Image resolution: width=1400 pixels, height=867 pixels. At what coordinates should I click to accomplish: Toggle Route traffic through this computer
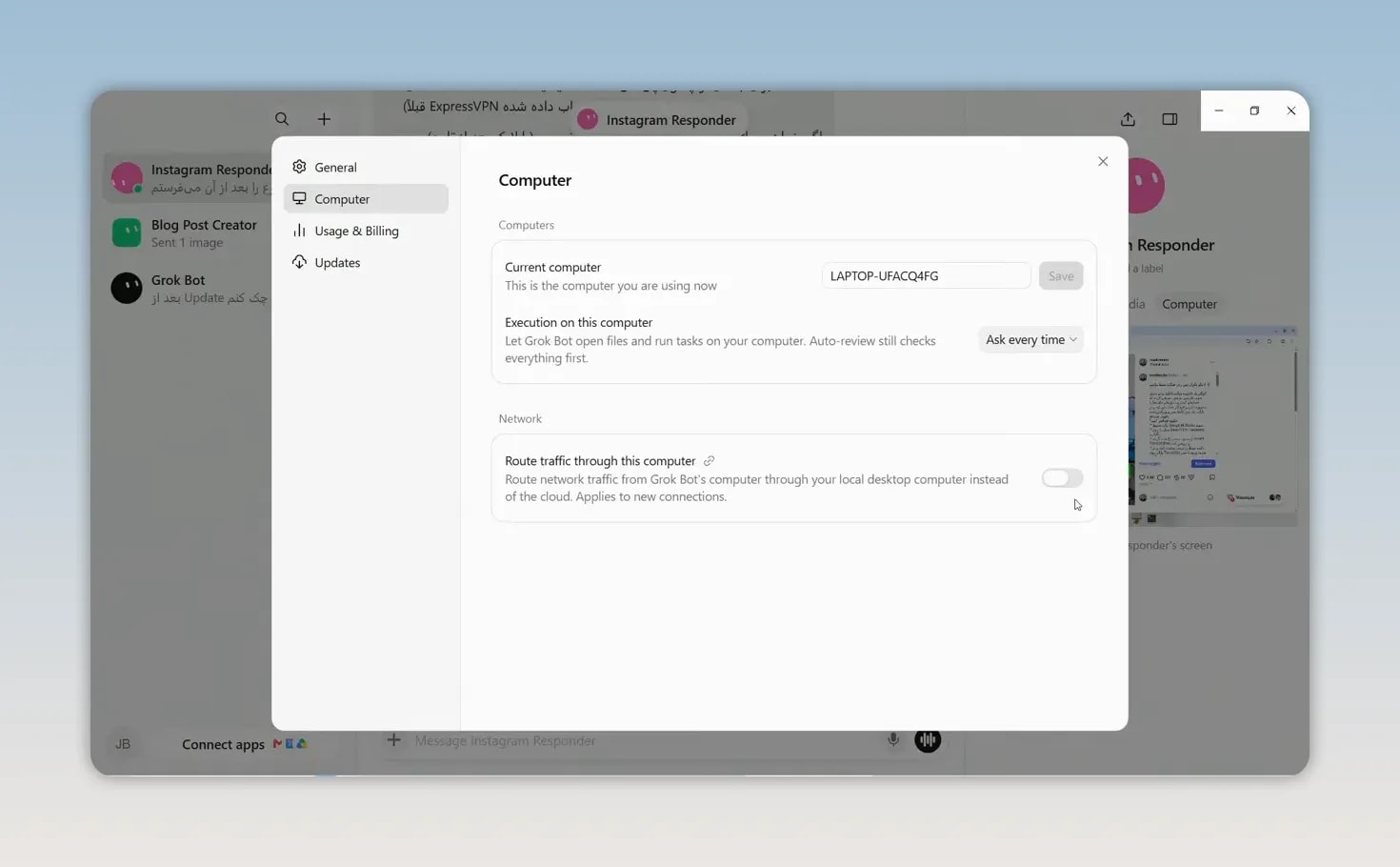coord(1062,478)
